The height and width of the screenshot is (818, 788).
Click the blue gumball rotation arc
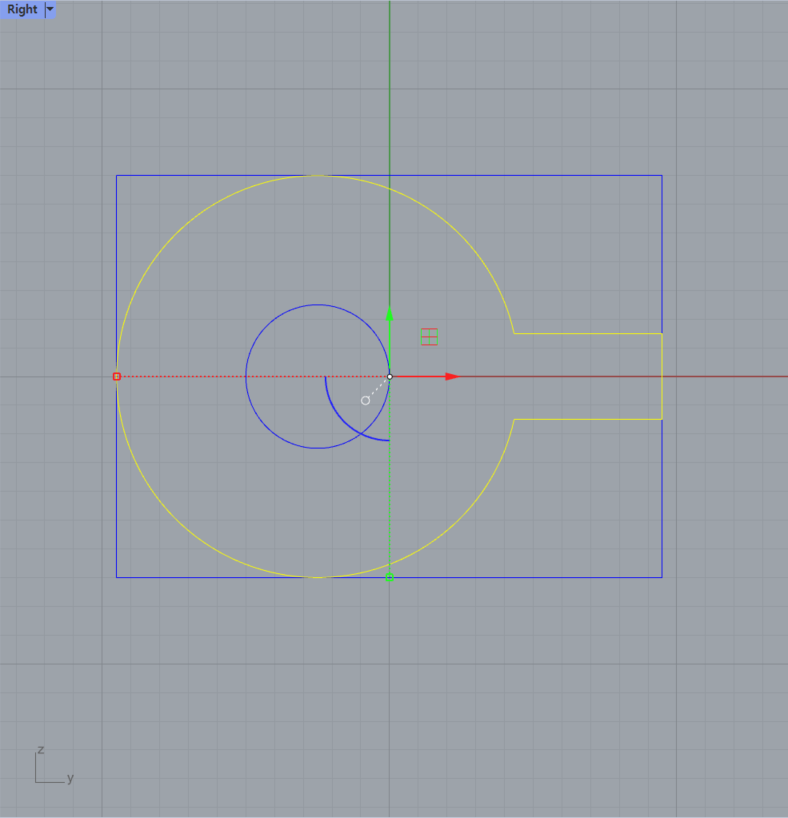(341, 420)
